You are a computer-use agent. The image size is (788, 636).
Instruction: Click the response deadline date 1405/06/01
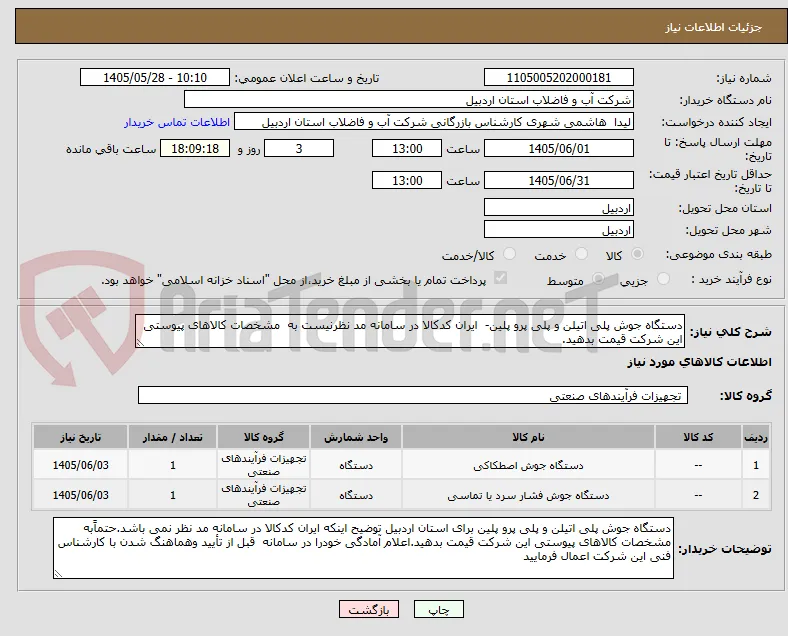[x=558, y=149]
